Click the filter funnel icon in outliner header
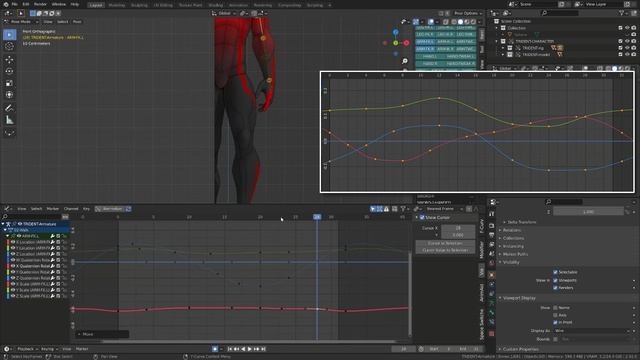This screenshot has height=360, width=640. point(622,13)
